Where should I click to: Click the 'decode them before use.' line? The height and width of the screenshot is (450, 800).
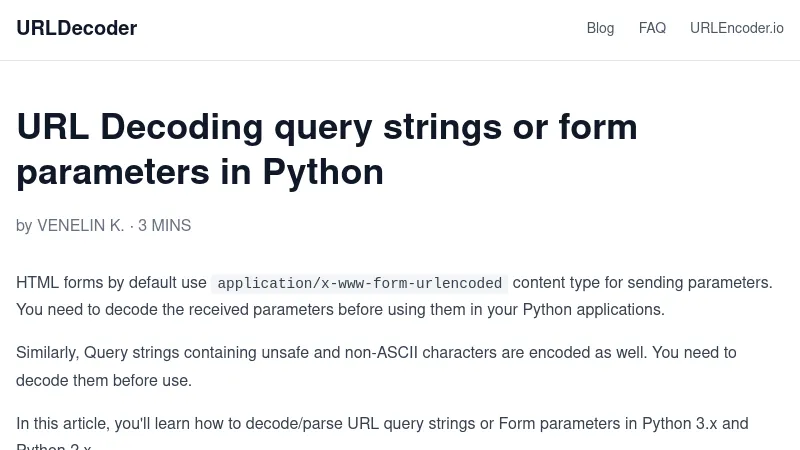click(x=103, y=381)
